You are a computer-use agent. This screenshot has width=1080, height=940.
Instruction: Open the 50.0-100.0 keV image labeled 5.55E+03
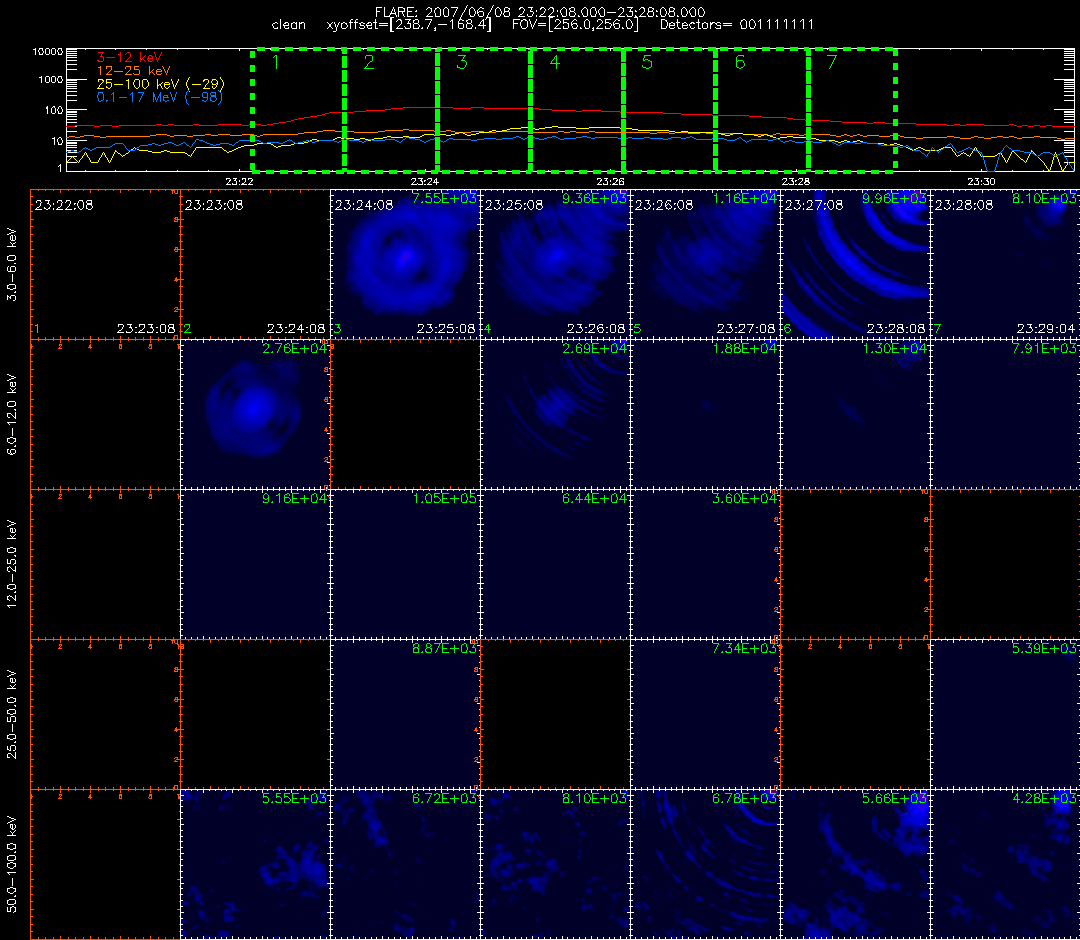[255, 865]
